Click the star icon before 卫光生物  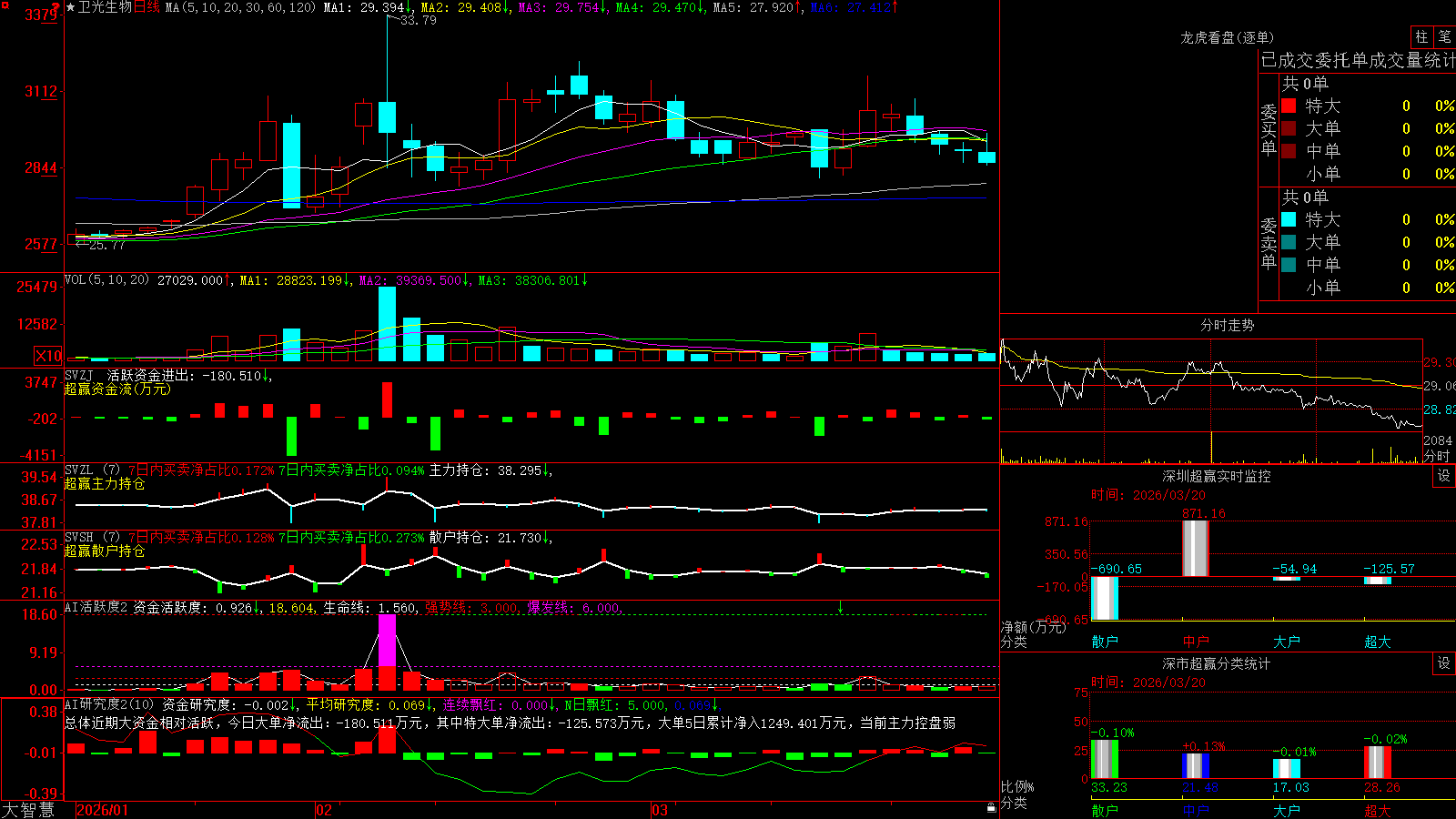[x=70, y=7]
